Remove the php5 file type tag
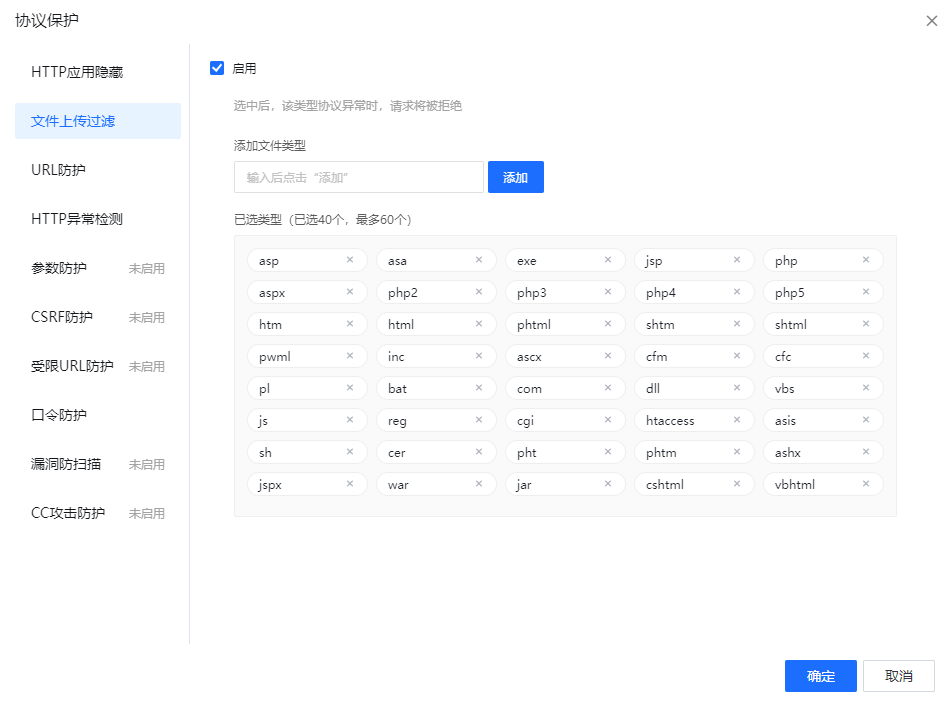Screen dimensions: 951x702 [x=866, y=292]
